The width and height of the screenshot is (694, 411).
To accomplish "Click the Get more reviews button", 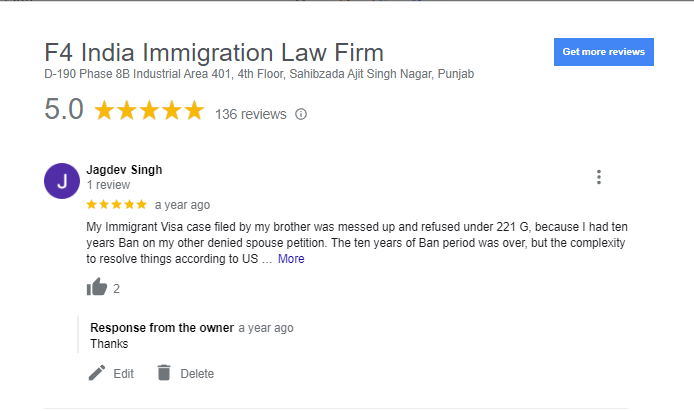I will [x=603, y=52].
